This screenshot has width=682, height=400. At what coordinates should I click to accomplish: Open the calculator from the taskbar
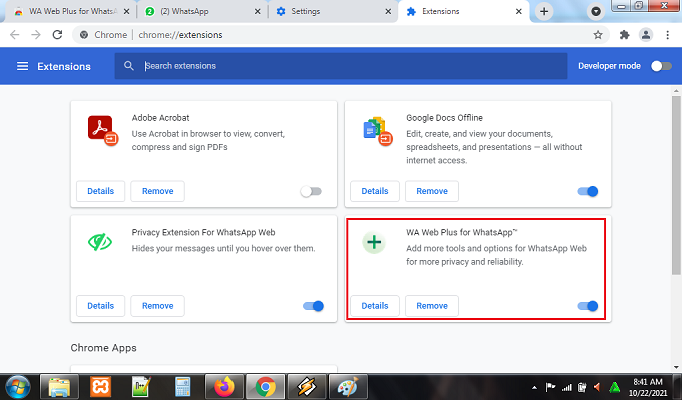(x=183, y=387)
